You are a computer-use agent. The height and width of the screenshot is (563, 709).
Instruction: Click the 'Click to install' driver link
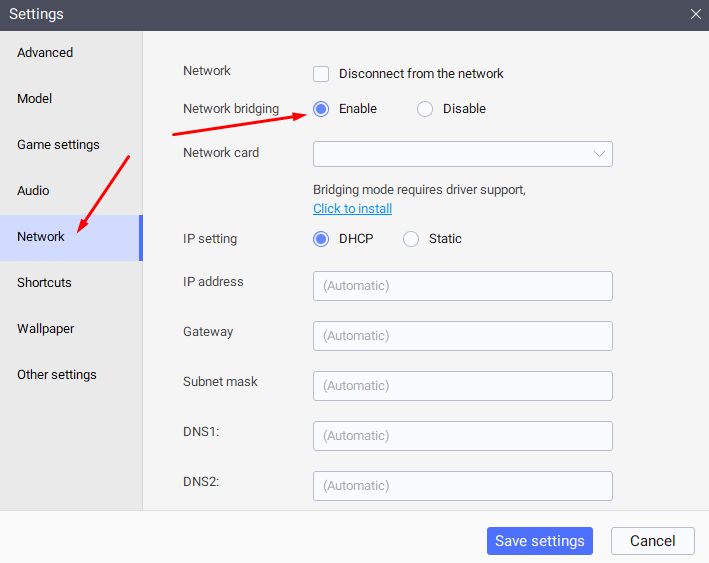(352, 208)
